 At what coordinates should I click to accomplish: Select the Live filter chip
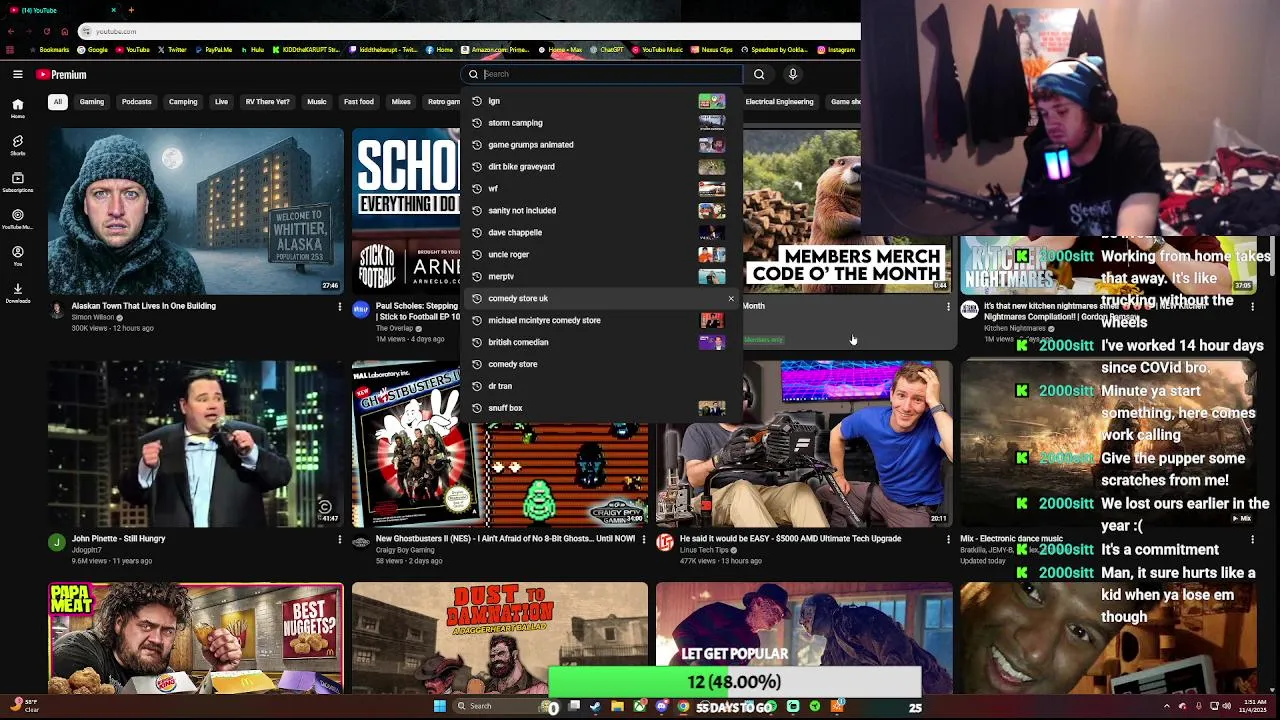[221, 102]
